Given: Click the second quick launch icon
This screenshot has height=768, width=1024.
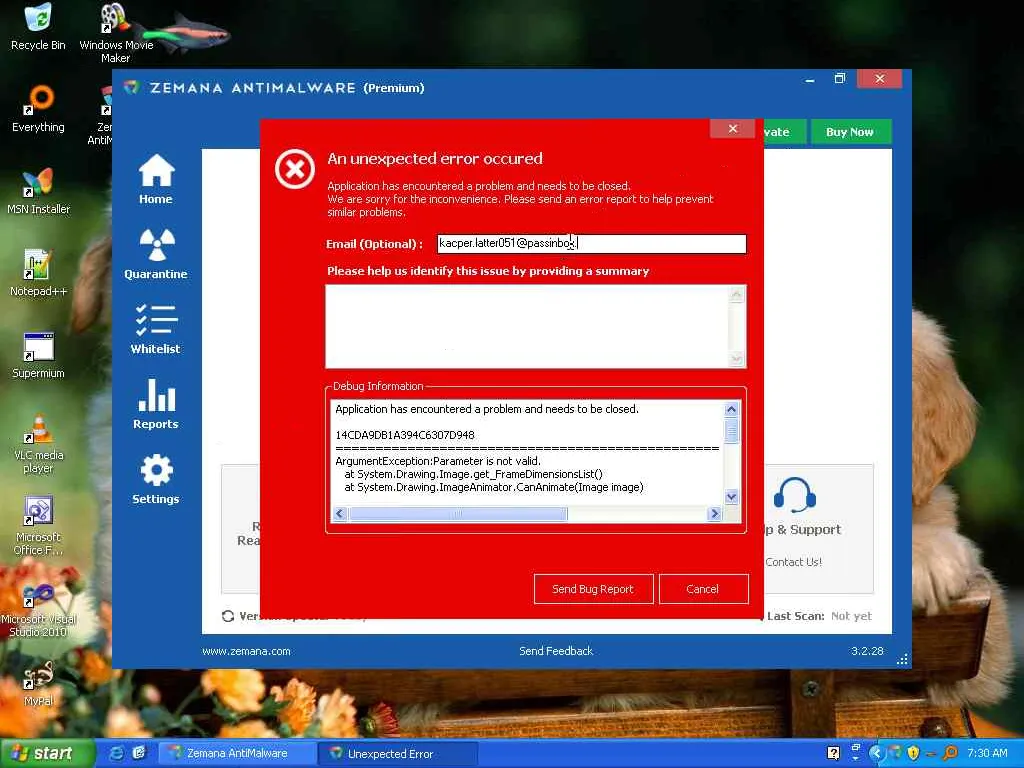Looking at the screenshot, I should (x=139, y=753).
